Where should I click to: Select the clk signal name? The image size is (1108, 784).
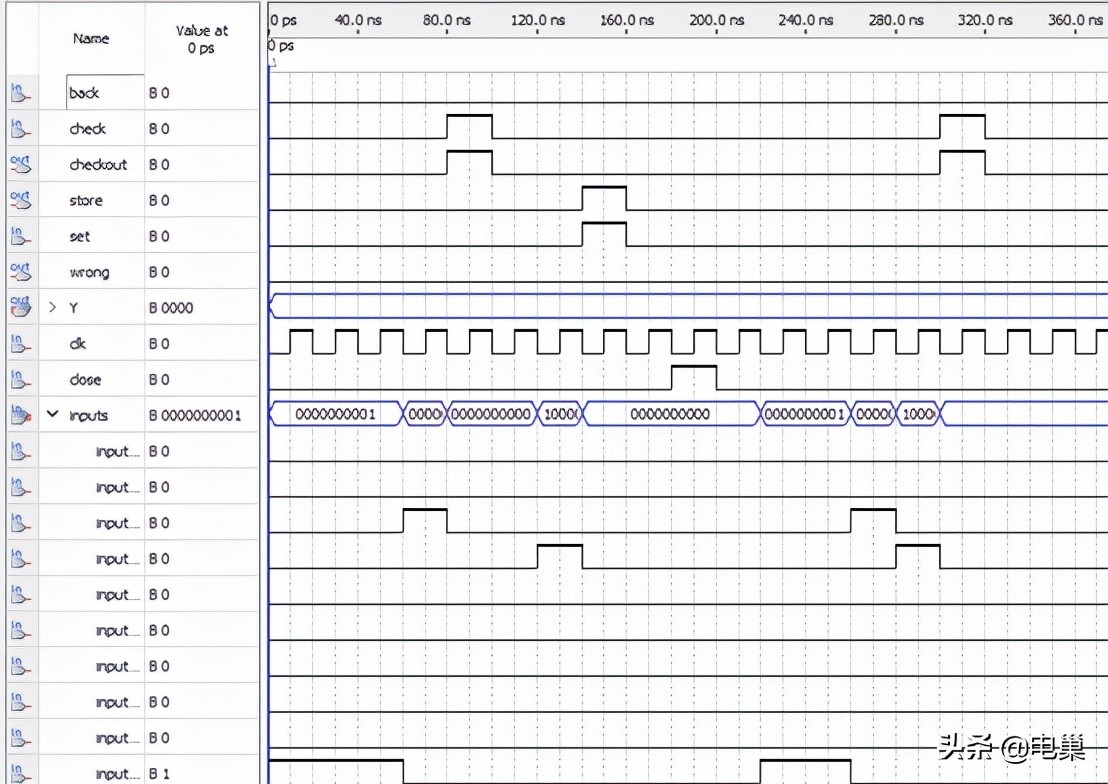(x=78, y=344)
